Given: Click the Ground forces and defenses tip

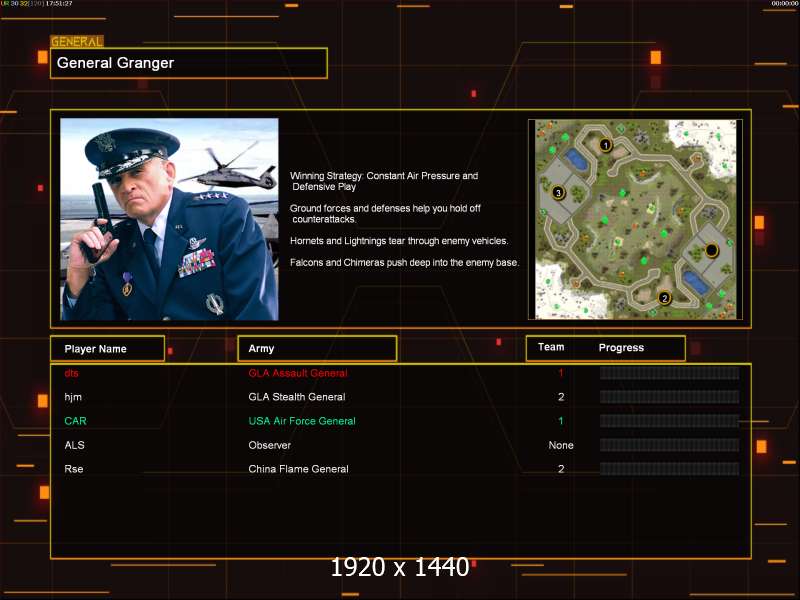Looking at the screenshot, I should point(385,214).
